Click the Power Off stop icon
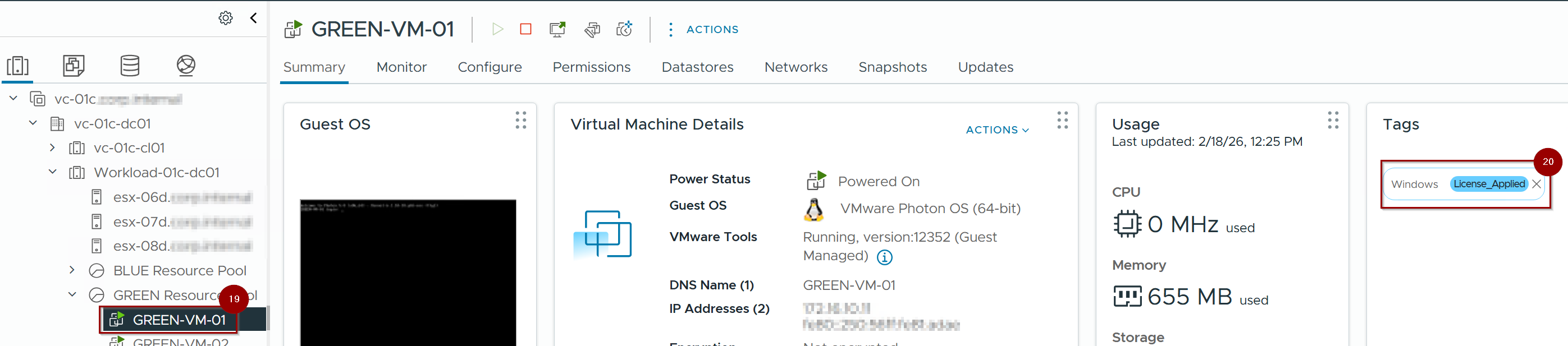The width and height of the screenshot is (1568, 346). click(525, 29)
